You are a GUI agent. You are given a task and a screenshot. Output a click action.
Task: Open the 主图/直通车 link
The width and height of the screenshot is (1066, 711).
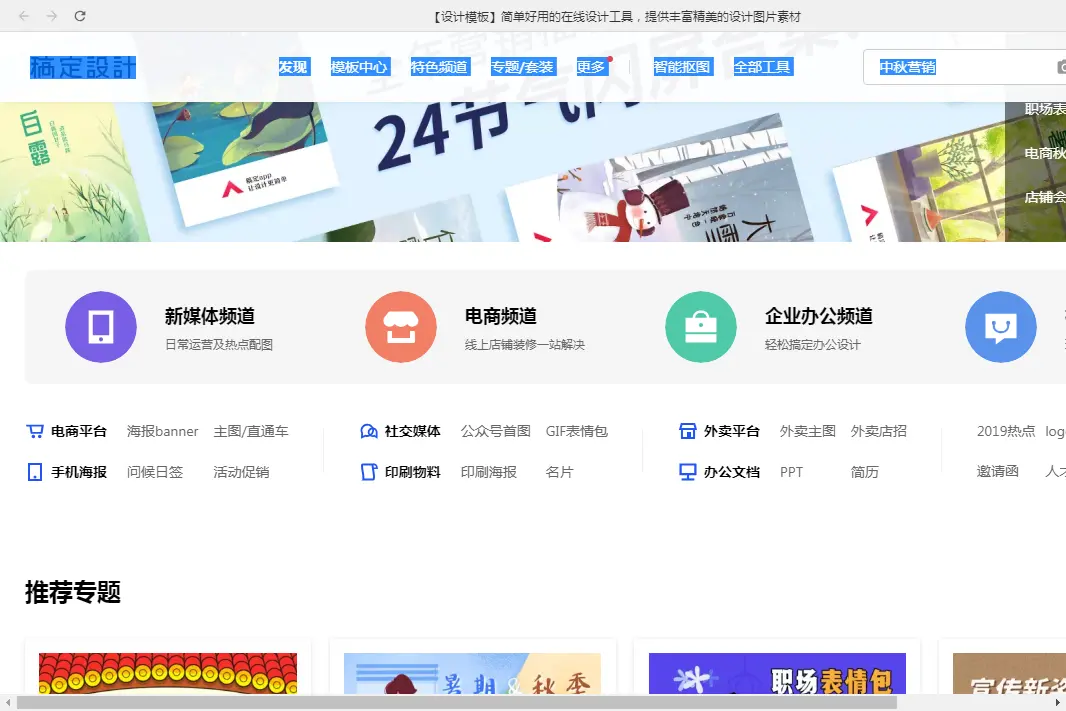click(x=251, y=431)
